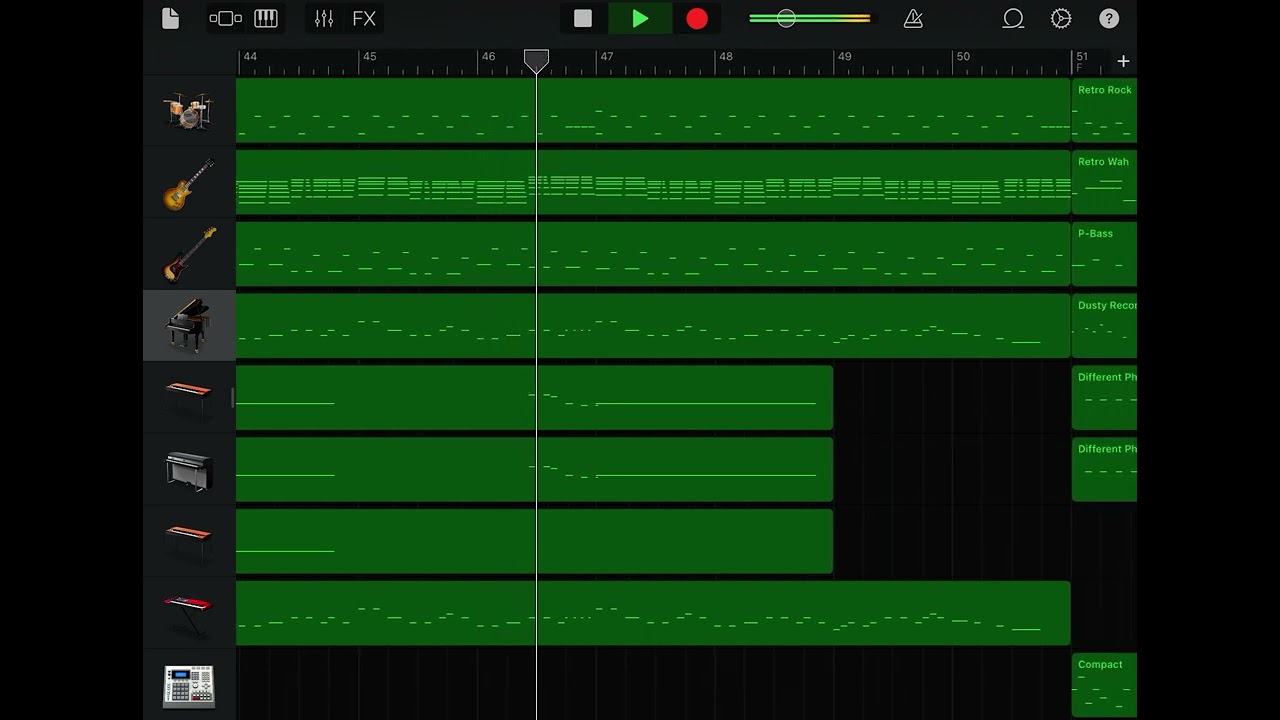Open the keyboard instrument view
Image resolution: width=1280 pixels, height=720 pixels.
click(x=265, y=18)
